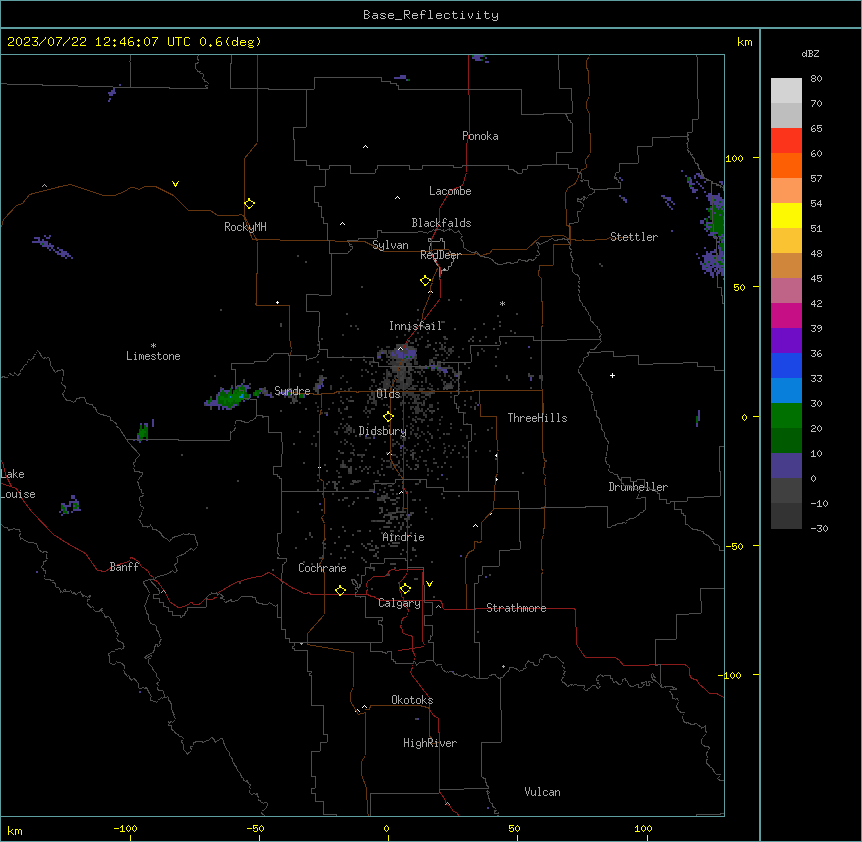Click the -100 tick label on bottom axis
Image resolution: width=862 pixels, height=842 pixels.
coord(125,828)
